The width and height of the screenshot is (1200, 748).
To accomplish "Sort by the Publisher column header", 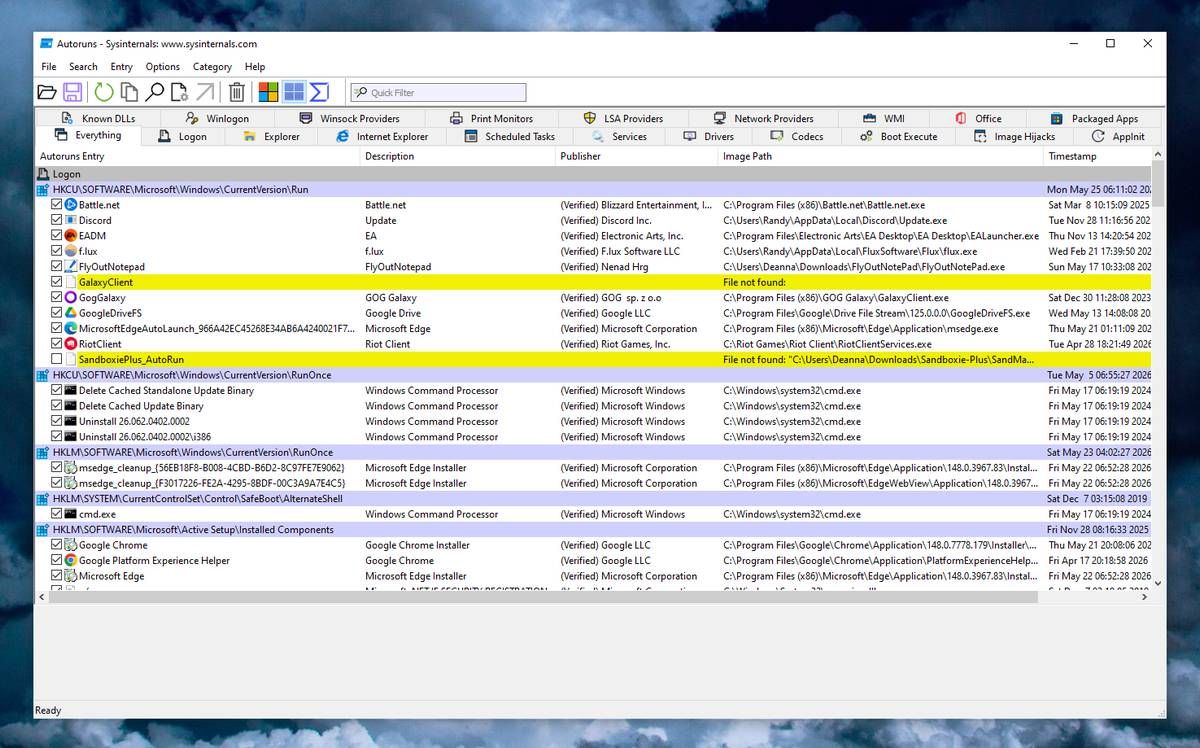I will (x=636, y=156).
